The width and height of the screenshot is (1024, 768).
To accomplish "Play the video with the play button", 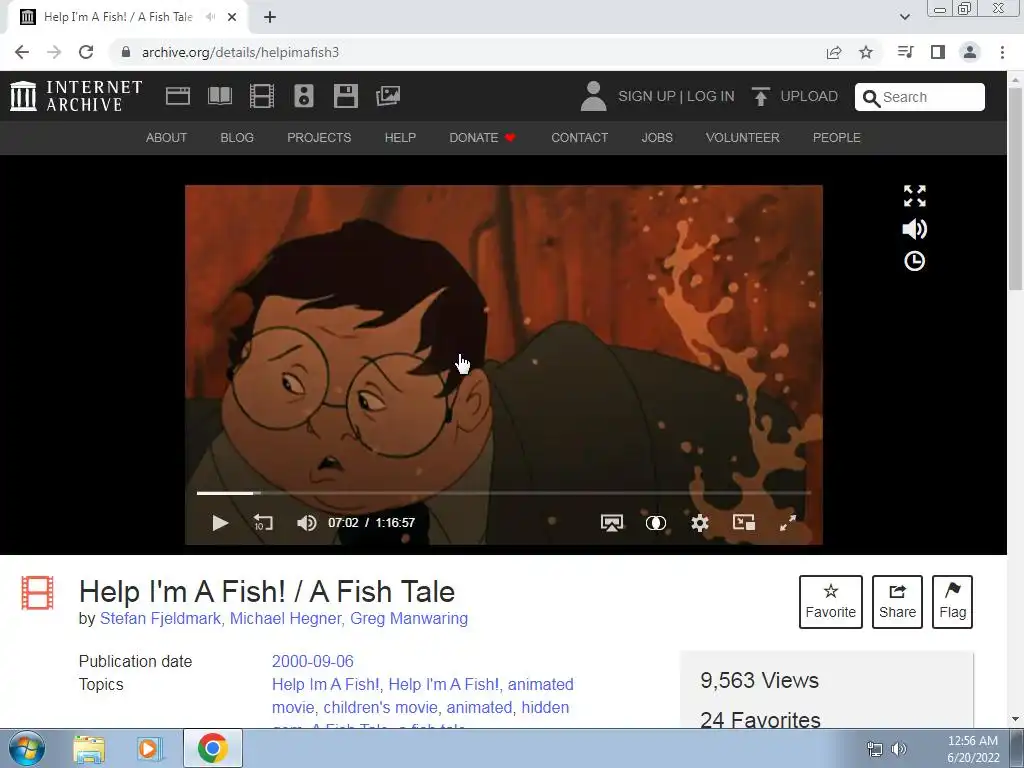I will 220,522.
